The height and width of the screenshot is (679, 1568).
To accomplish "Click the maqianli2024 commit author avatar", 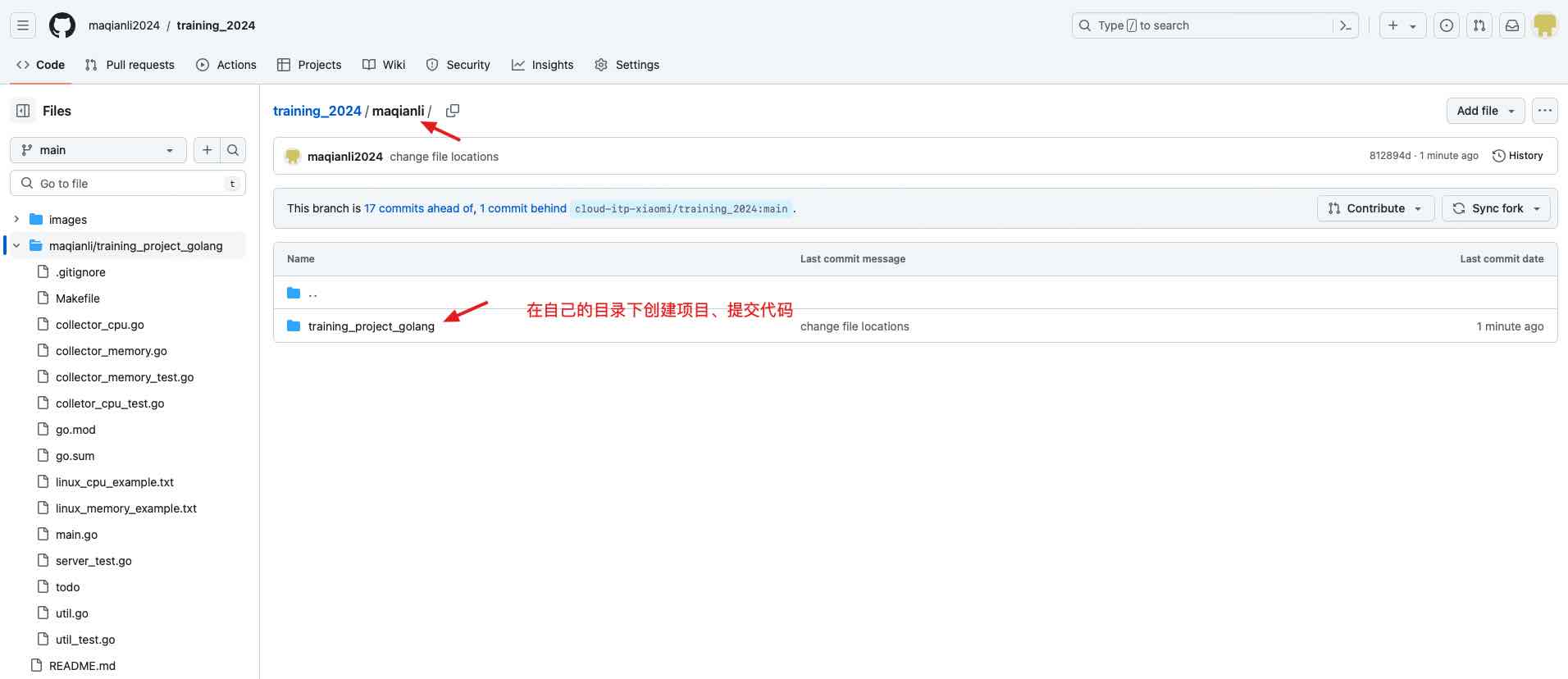I will tap(293, 156).
